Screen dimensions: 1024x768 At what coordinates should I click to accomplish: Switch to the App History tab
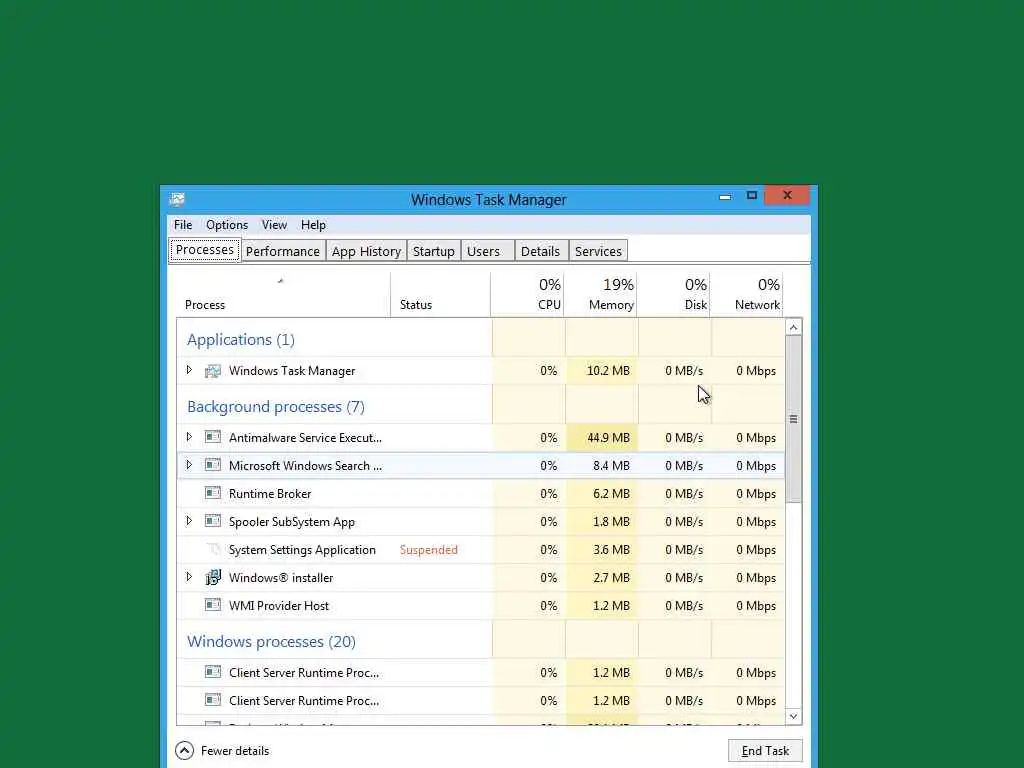(366, 251)
